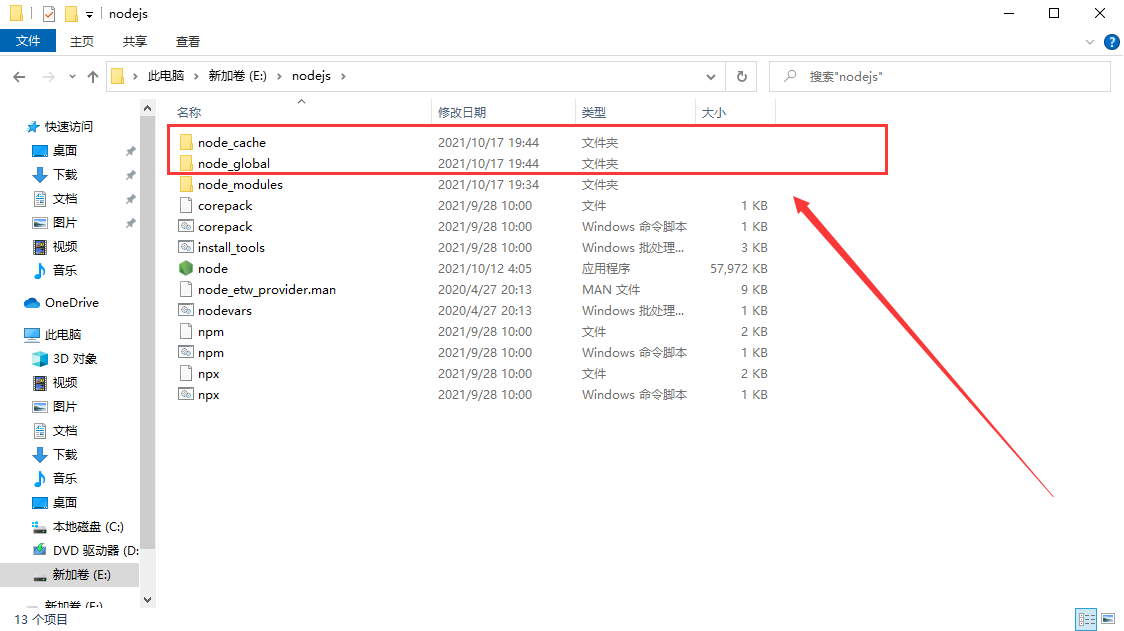Image resolution: width=1124 pixels, height=631 pixels.
Task: Click the MAN 文件 type cell
Action: click(x=611, y=290)
